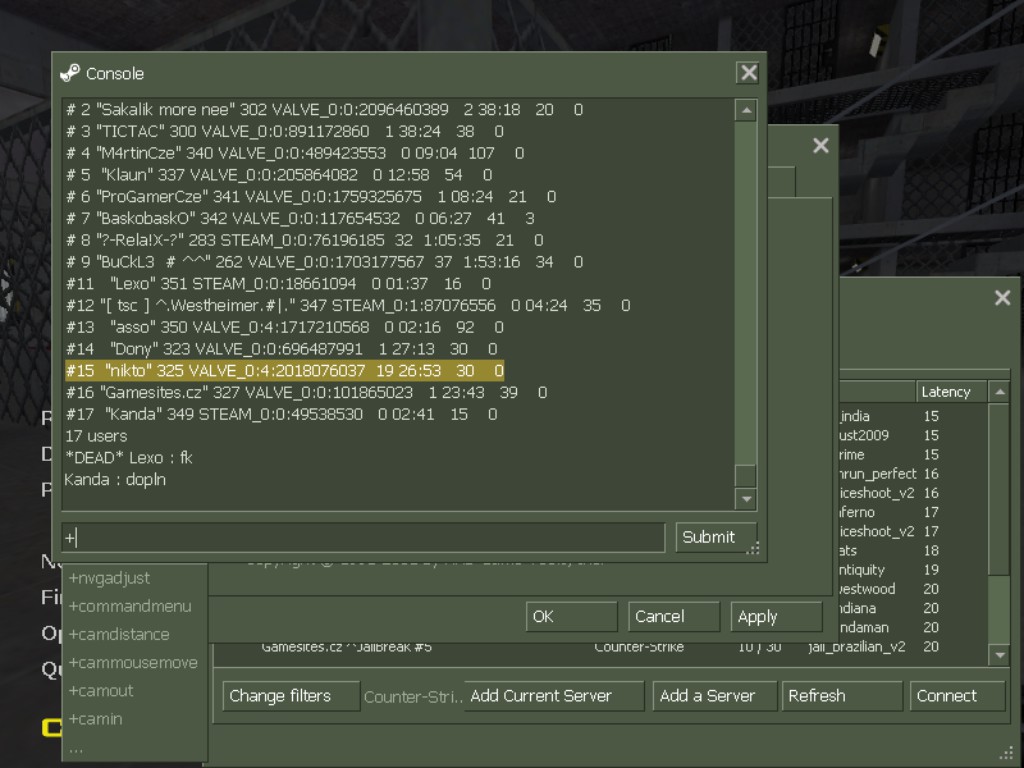Select the server row with map ending ferno
Image resolution: width=1024 pixels, height=768 pixels.
point(912,512)
